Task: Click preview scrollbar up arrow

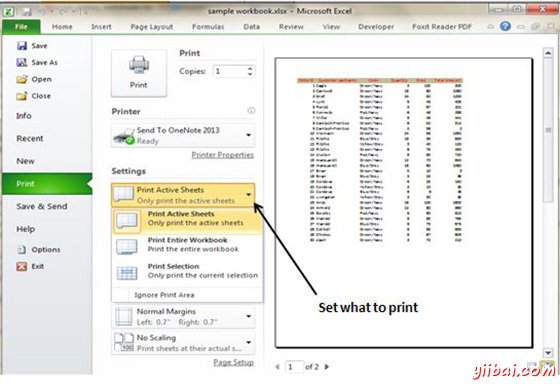Action: click(x=548, y=53)
